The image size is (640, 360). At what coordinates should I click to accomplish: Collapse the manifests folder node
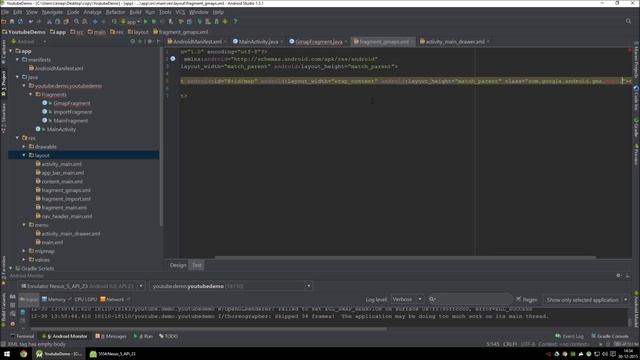point(18,60)
